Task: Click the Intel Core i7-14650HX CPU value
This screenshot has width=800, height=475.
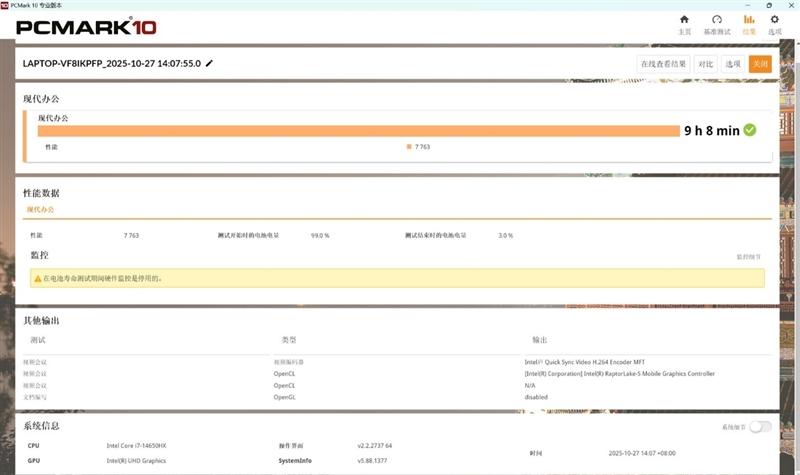Action: pyautogui.click(x=136, y=446)
